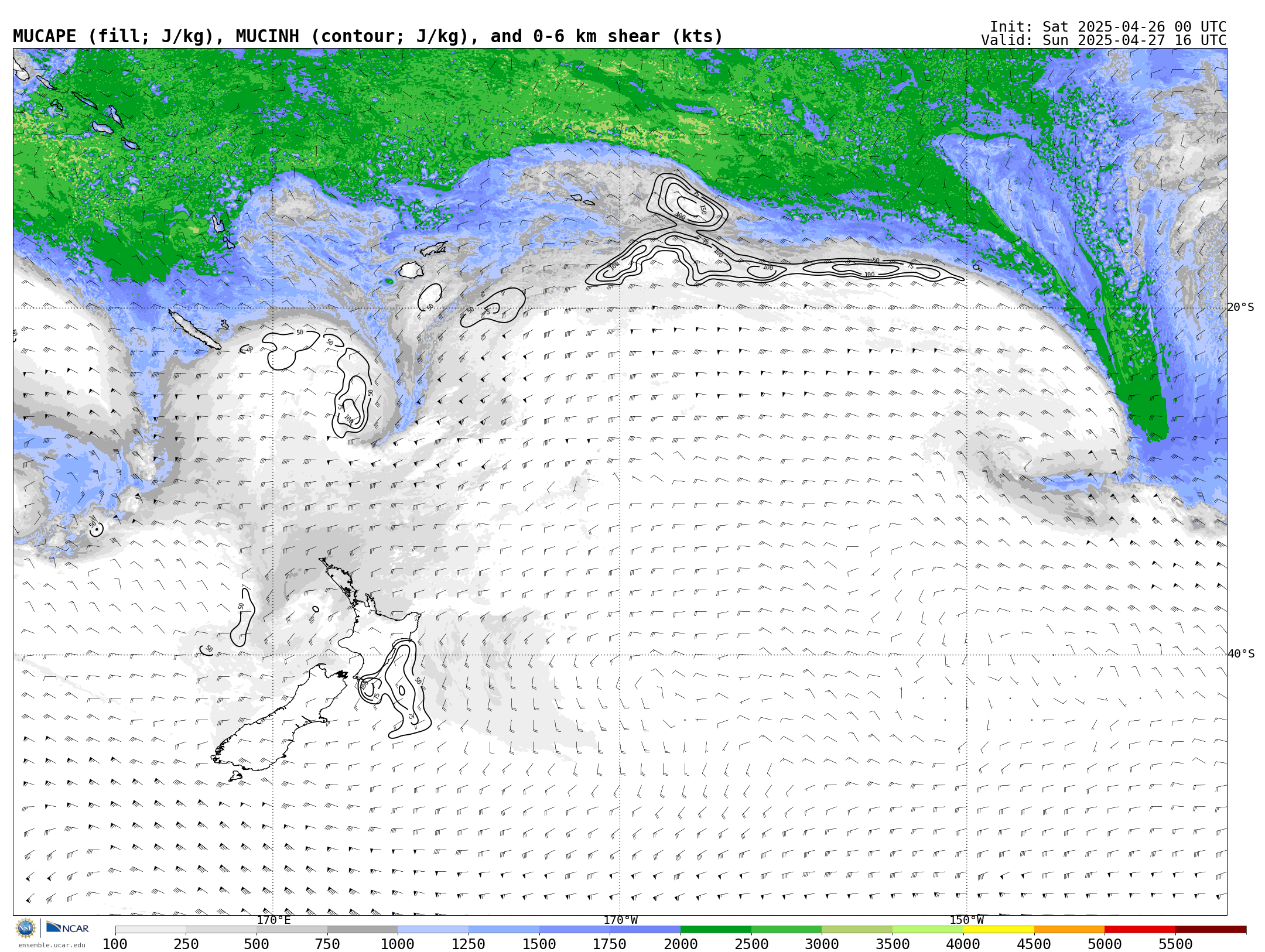The image size is (1265, 952).
Task: Click the 5000 colorbar label
Action: click(x=1105, y=944)
